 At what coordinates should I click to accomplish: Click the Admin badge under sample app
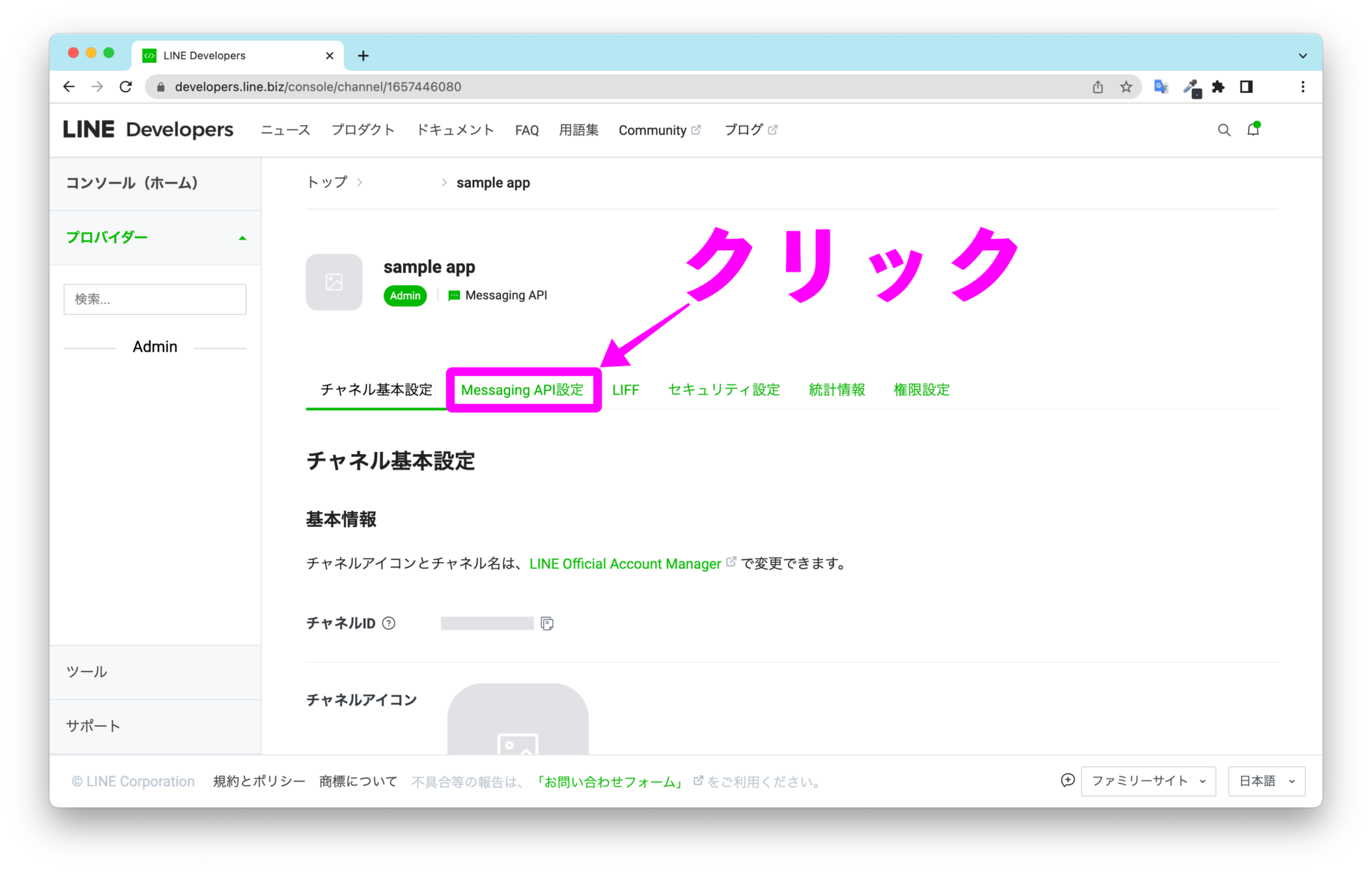pos(404,295)
